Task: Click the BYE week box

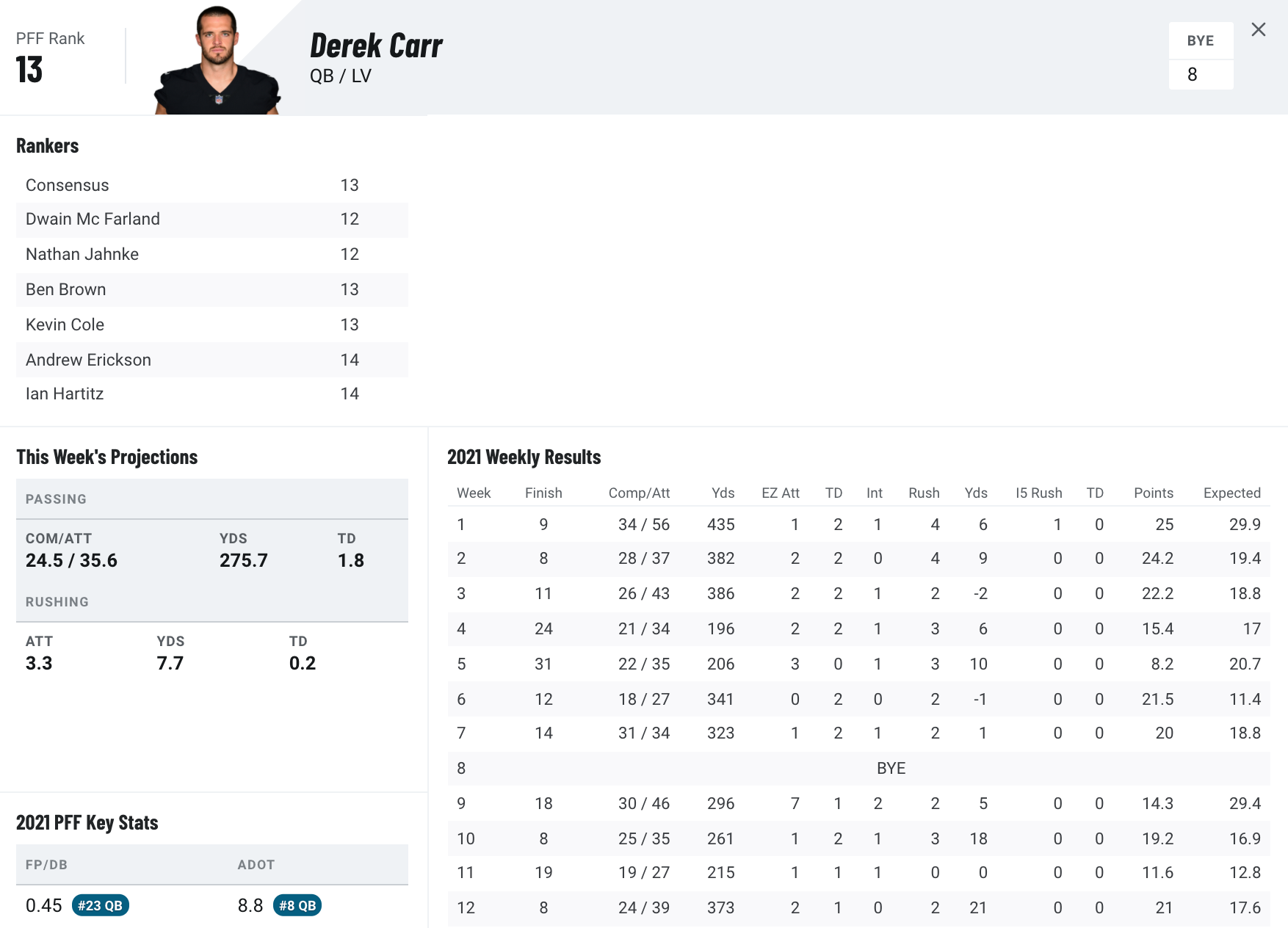Action: point(1201,57)
